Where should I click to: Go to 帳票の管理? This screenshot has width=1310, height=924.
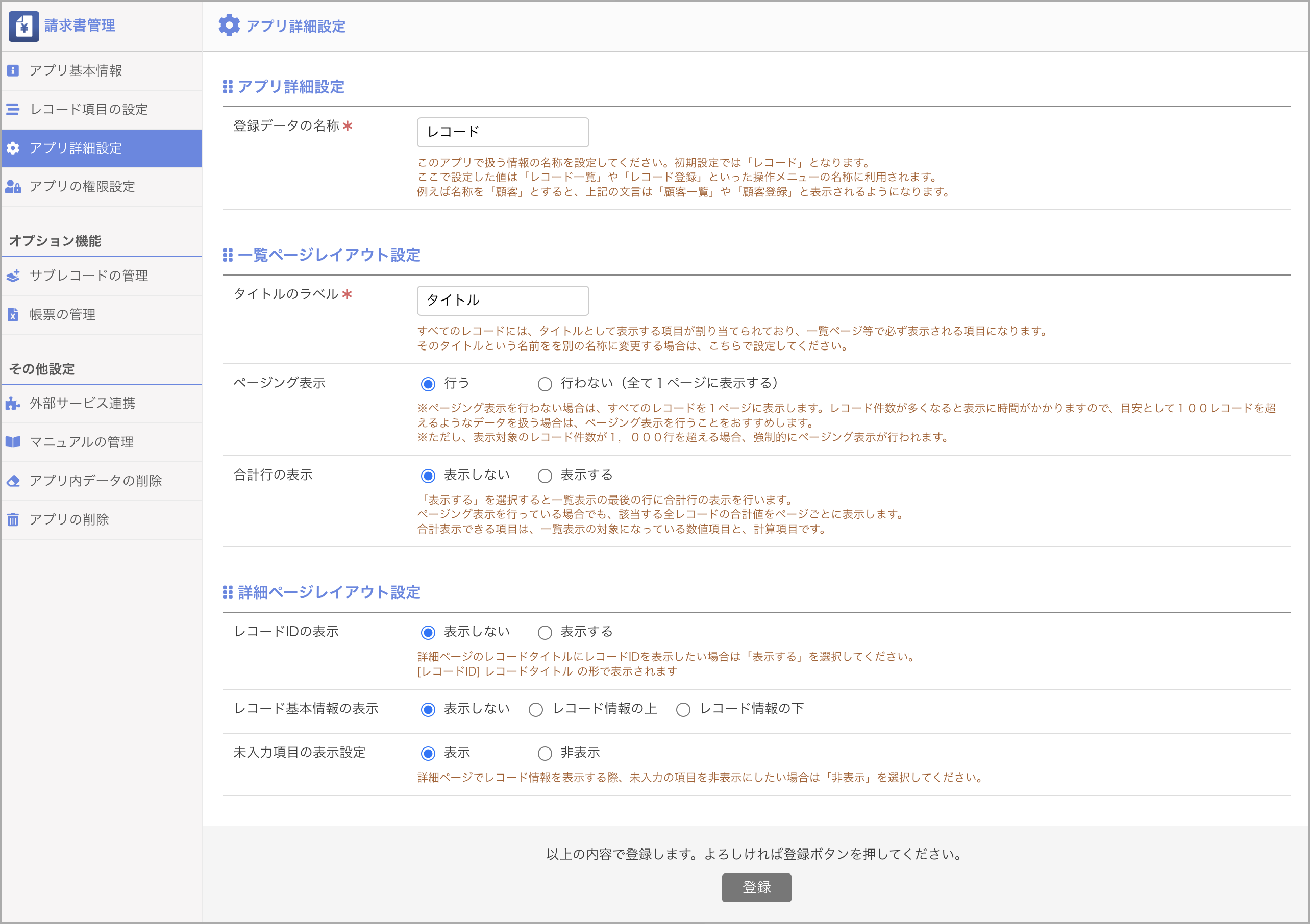pyautogui.click(x=102, y=315)
